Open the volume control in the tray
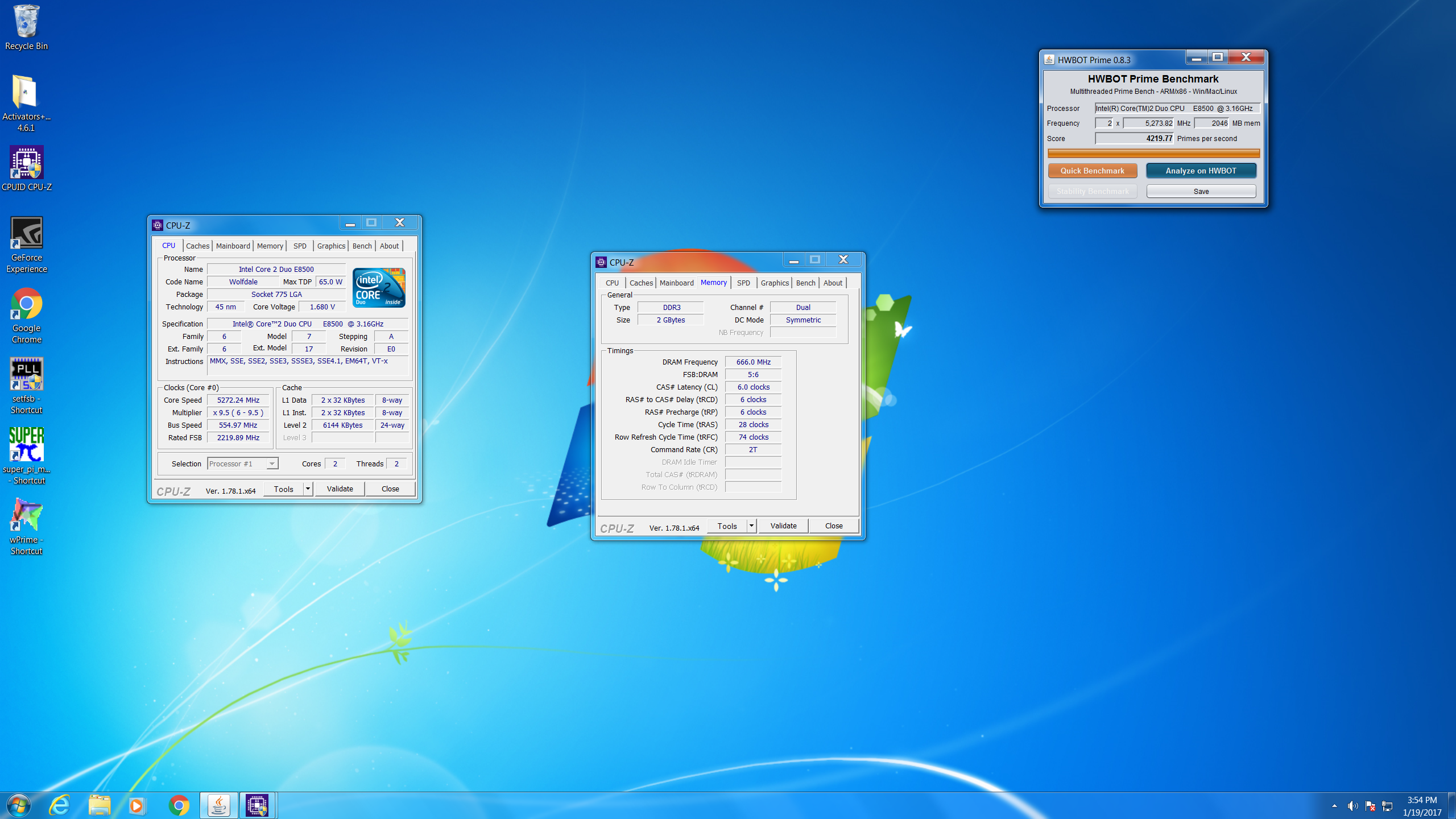This screenshot has width=1456, height=819. 1352,806
